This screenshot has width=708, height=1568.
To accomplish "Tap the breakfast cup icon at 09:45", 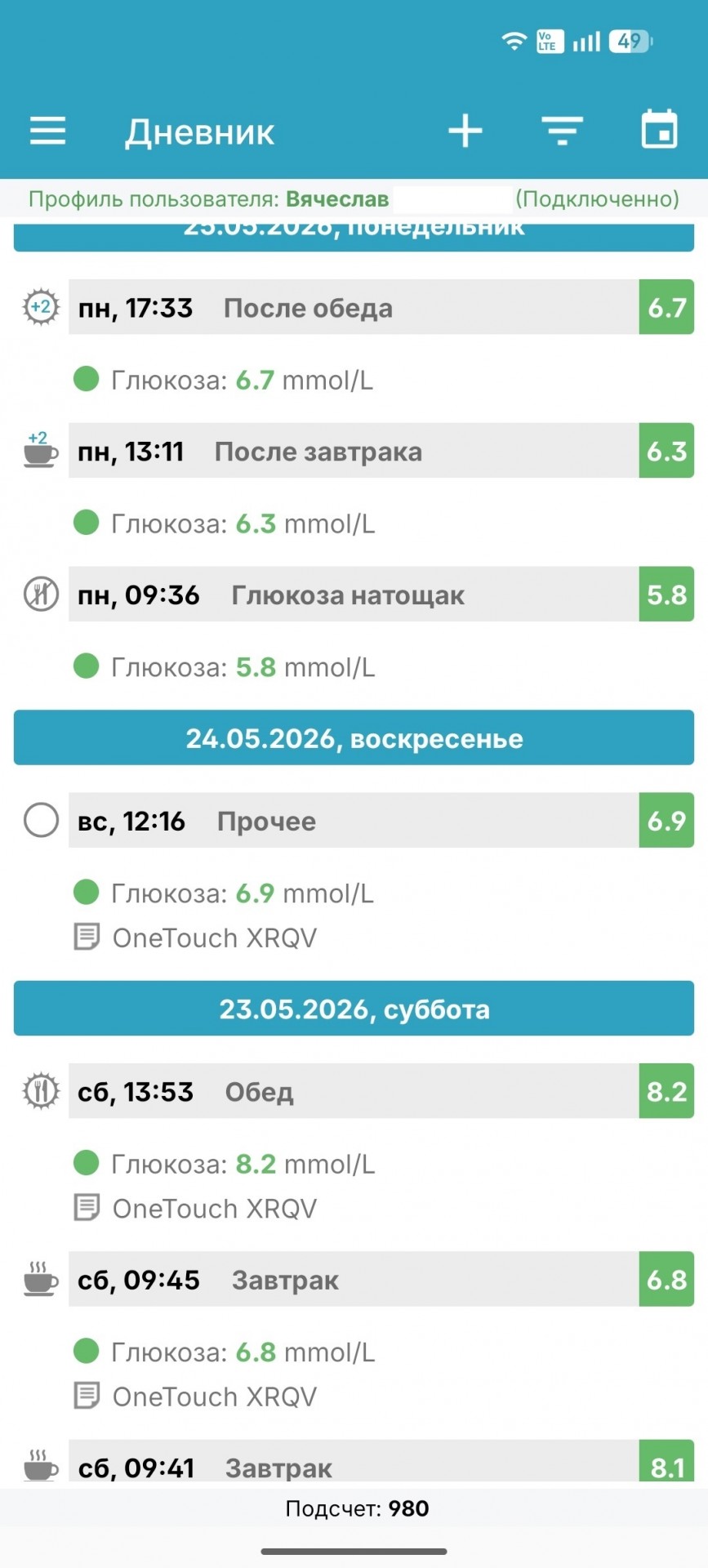I will [x=40, y=1279].
